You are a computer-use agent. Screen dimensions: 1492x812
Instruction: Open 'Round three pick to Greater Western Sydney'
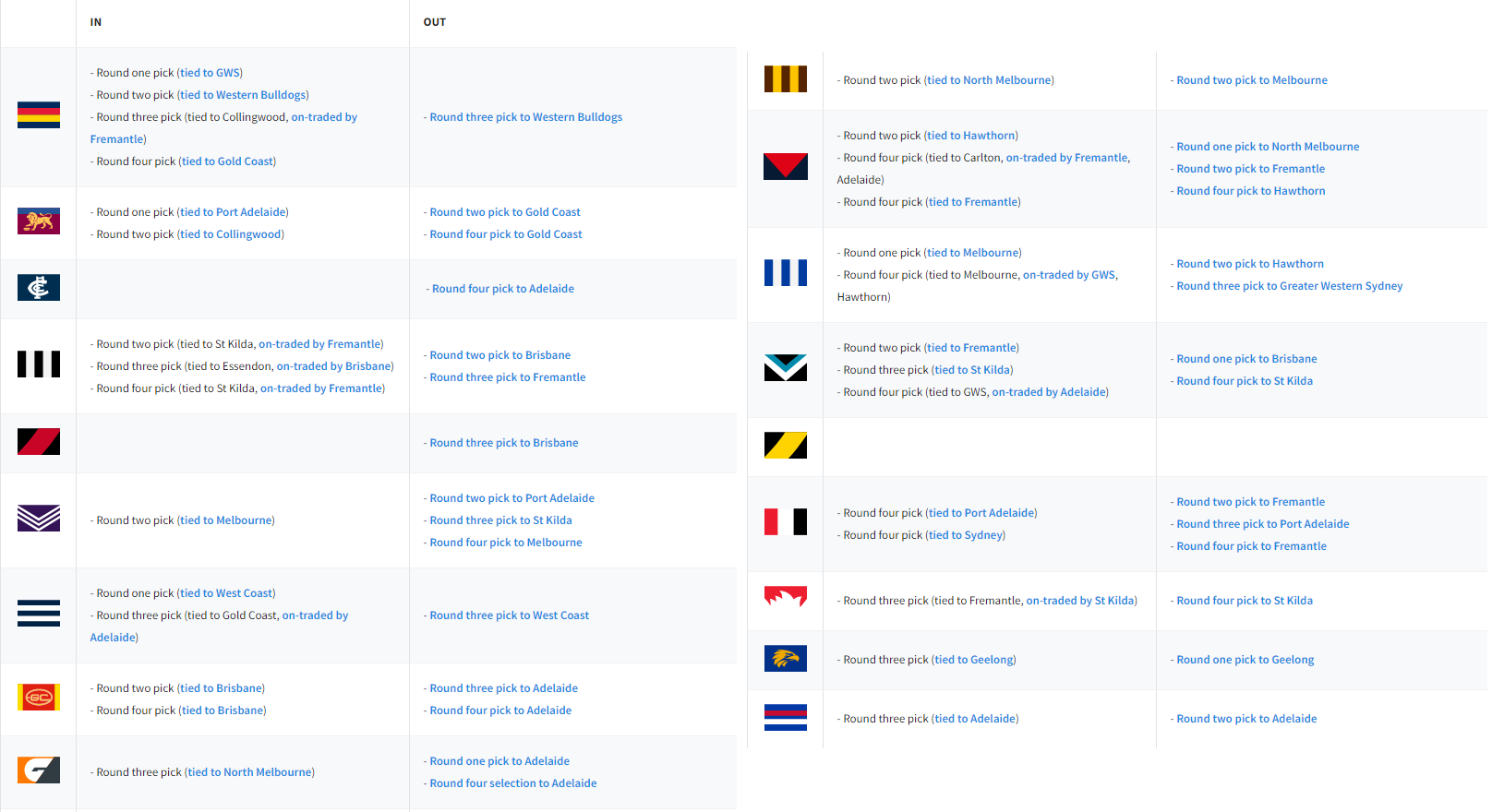(x=1290, y=286)
